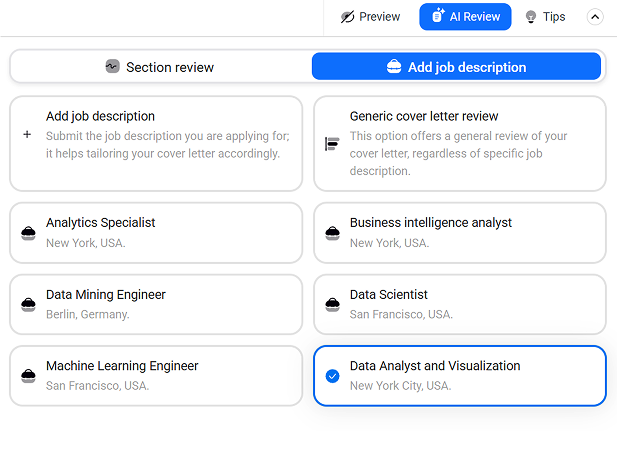
Task: Click the plus icon to add job description
Action: [x=27, y=135]
